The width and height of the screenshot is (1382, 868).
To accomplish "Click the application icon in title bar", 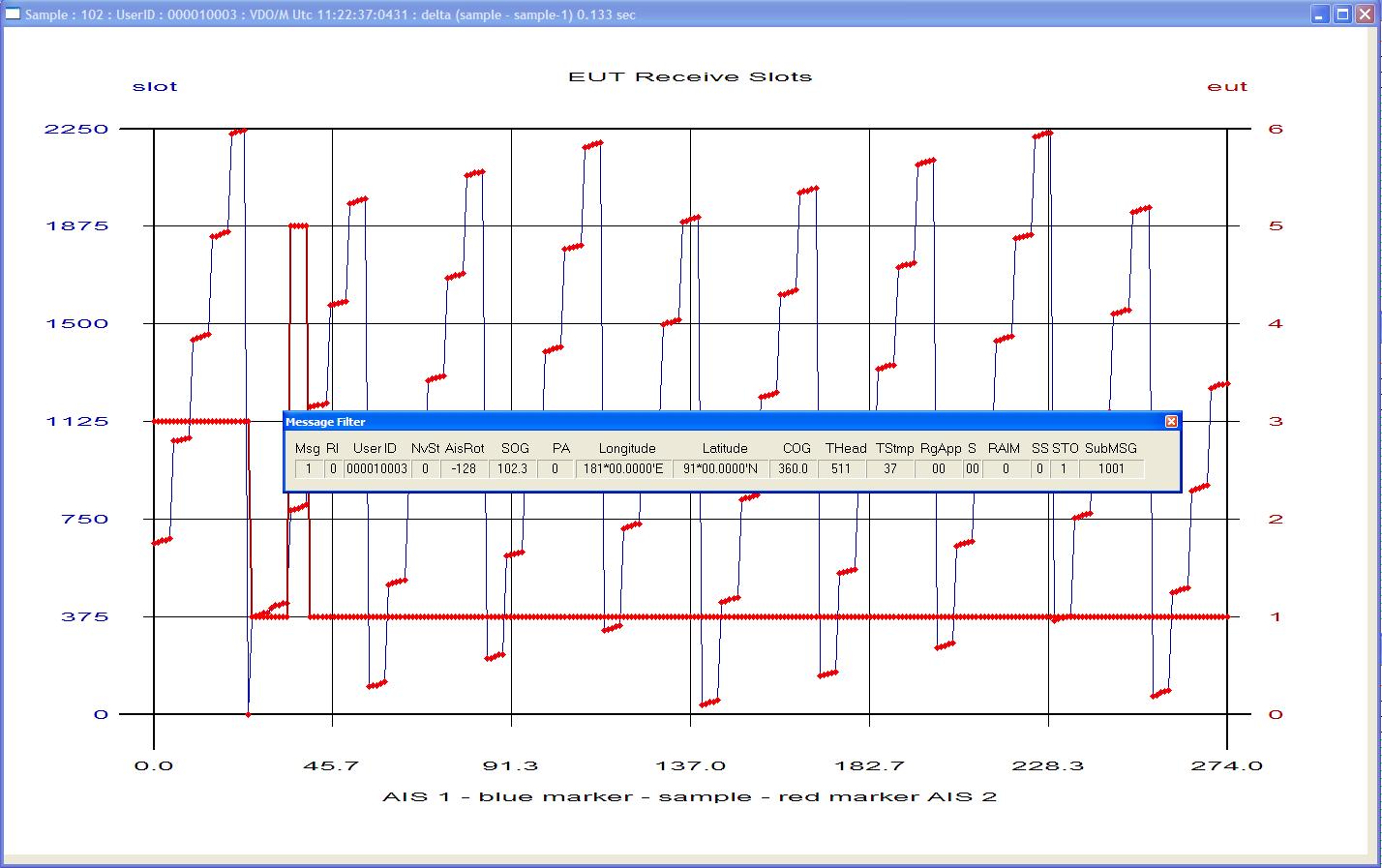I will [13, 14].
